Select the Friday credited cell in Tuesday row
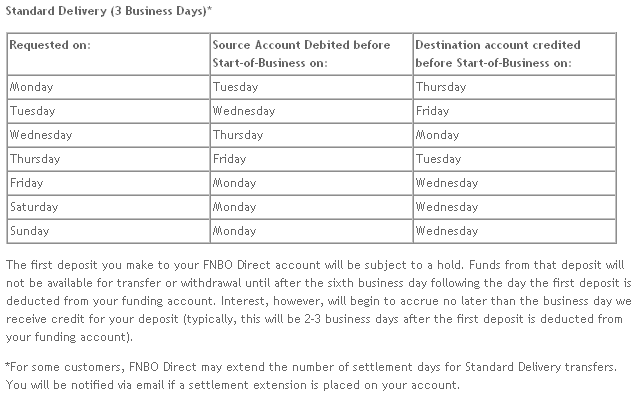 click(x=514, y=111)
